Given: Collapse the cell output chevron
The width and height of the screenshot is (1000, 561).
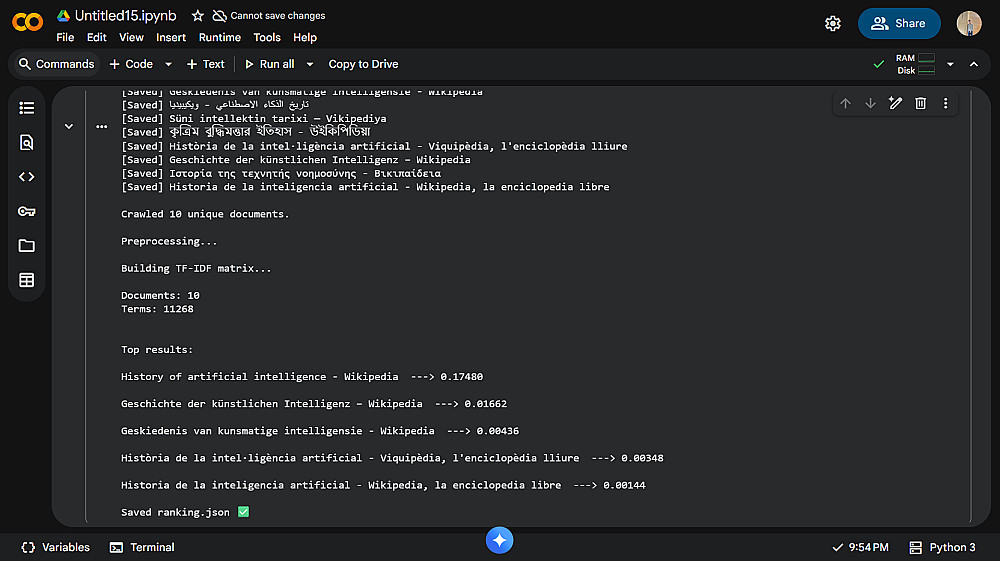Looking at the screenshot, I should (69, 126).
